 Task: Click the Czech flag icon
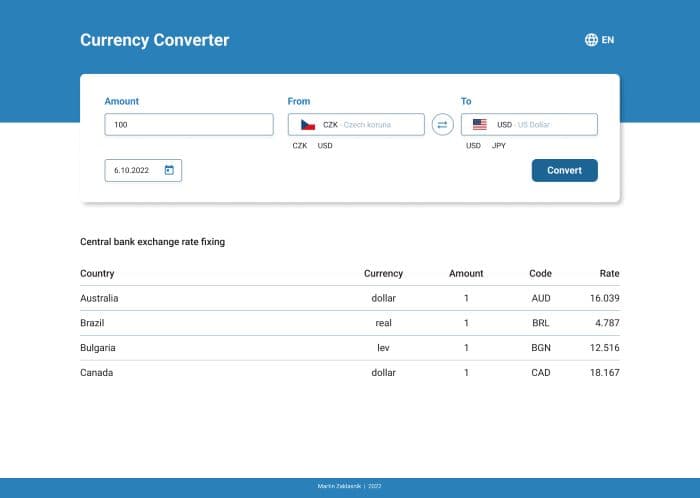tap(308, 124)
